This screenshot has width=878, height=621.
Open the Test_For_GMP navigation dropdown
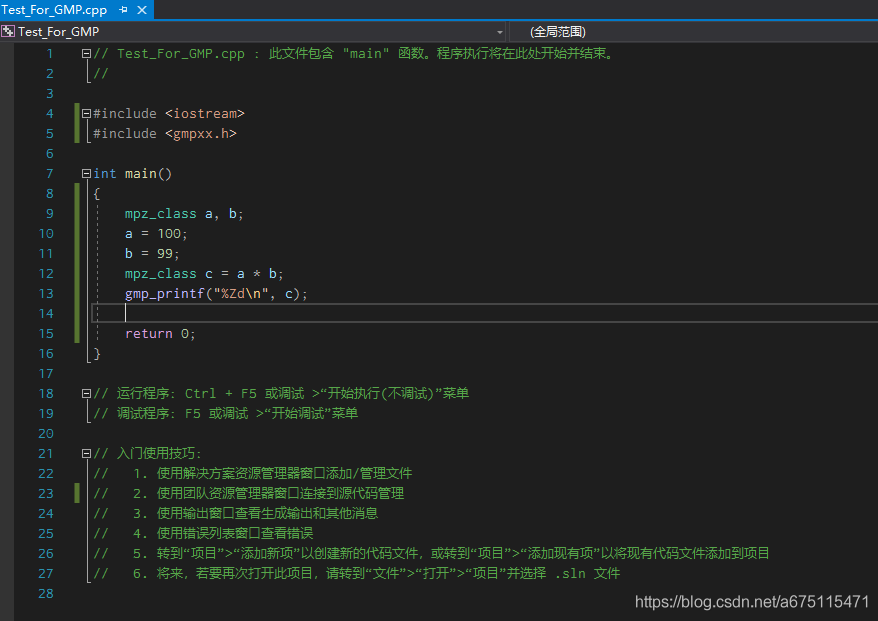tap(500, 31)
